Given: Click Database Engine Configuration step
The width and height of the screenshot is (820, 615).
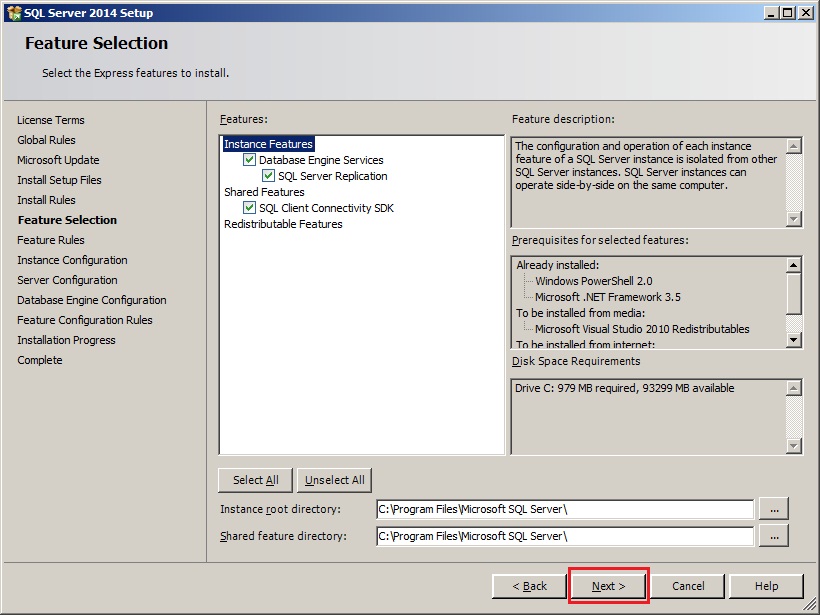Looking at the screenshot, I should [x=92, y=300].
